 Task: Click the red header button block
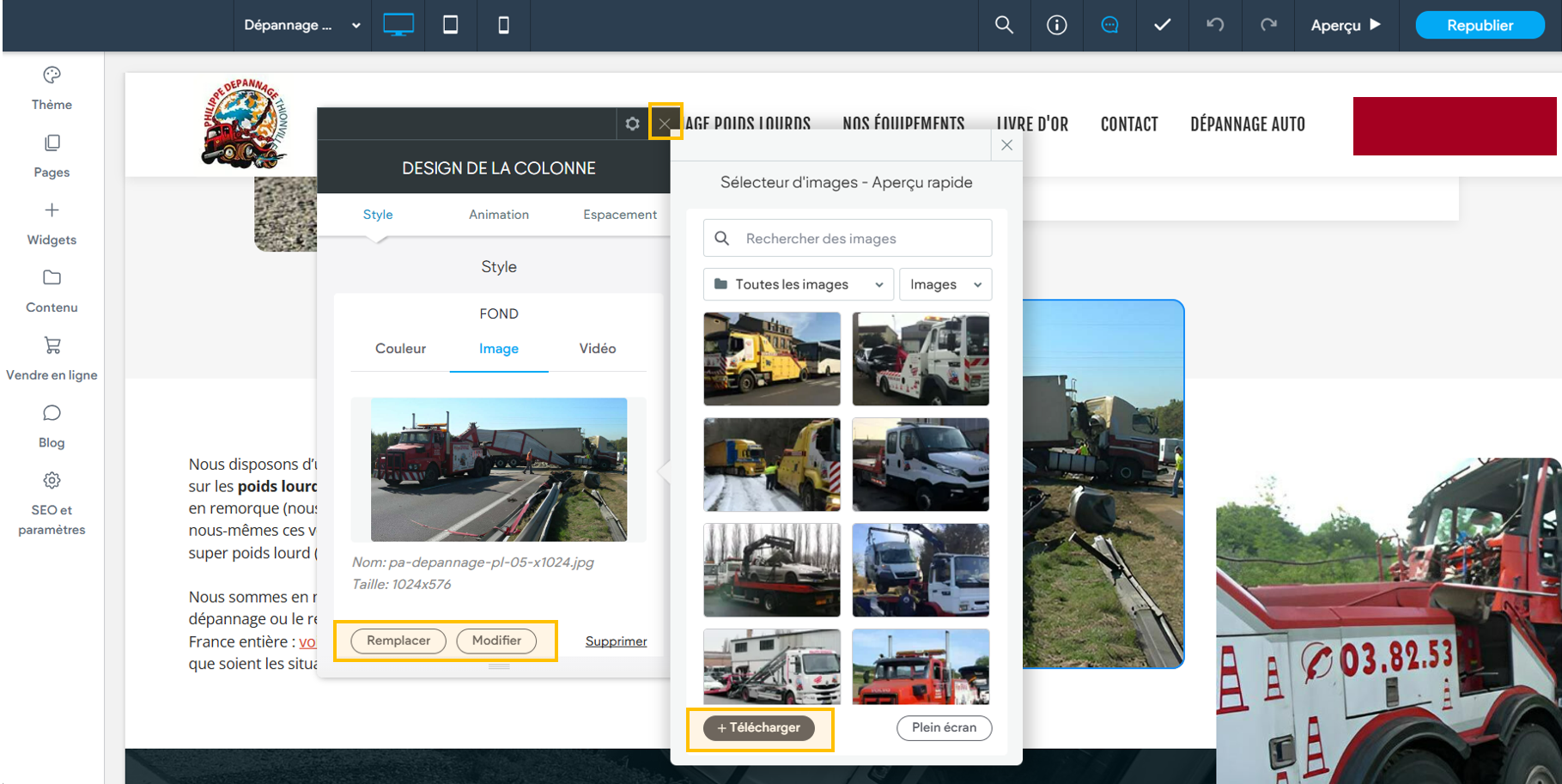tap(1455, 126)
